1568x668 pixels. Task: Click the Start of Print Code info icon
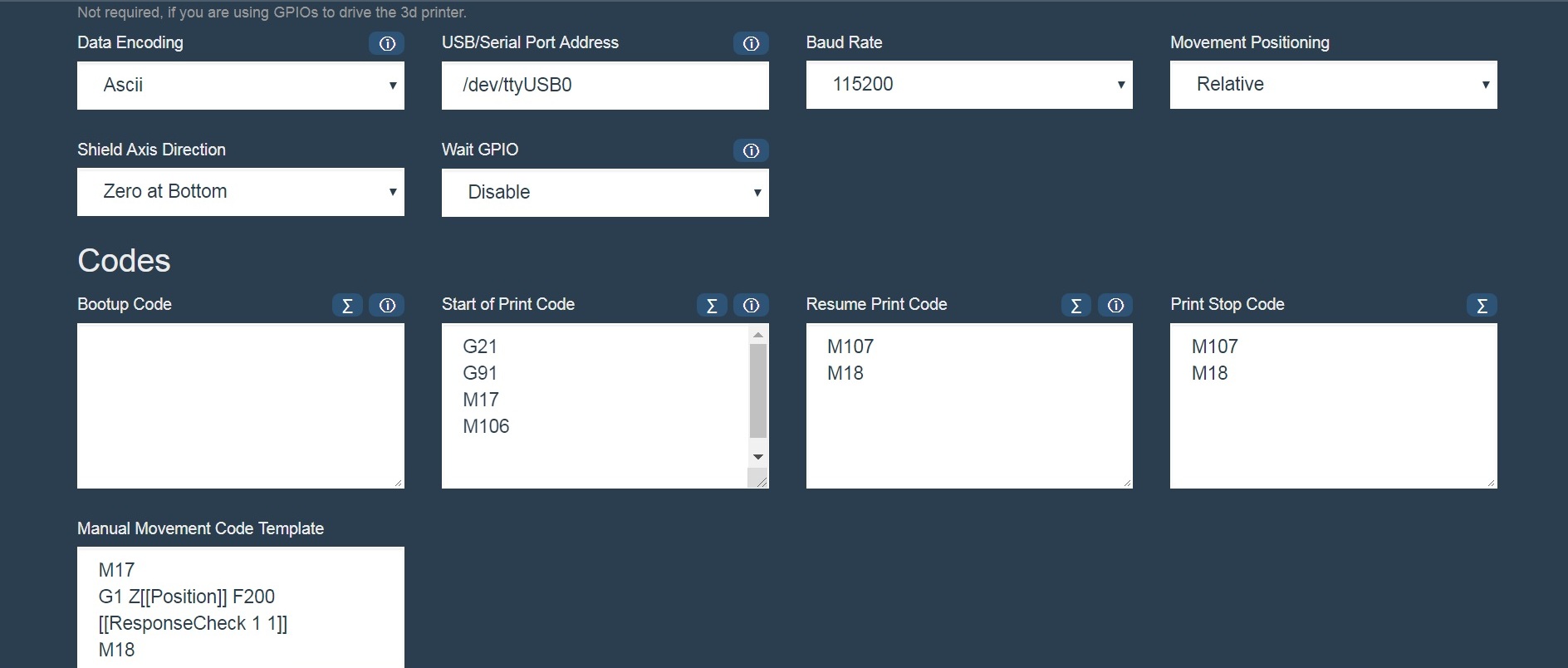point(751,305)
